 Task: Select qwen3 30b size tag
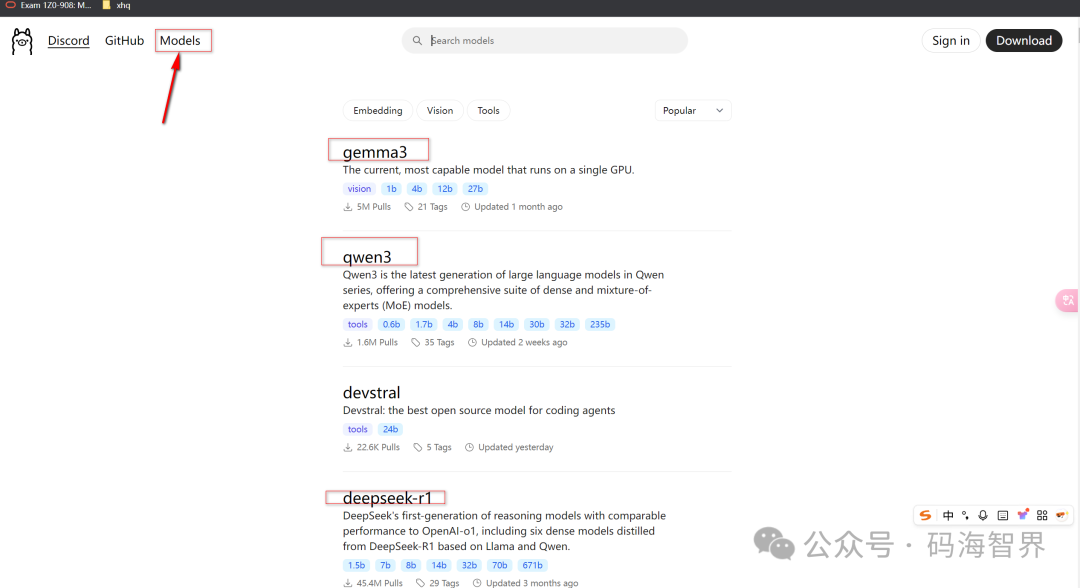(x=537, y=324)
